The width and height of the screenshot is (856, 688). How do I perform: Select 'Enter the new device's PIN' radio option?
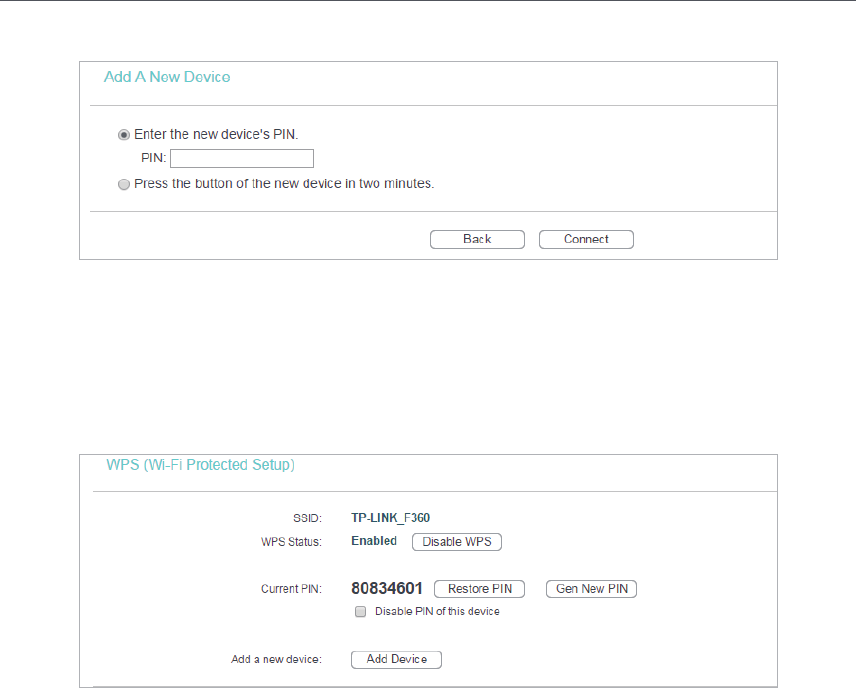point(124,135)
